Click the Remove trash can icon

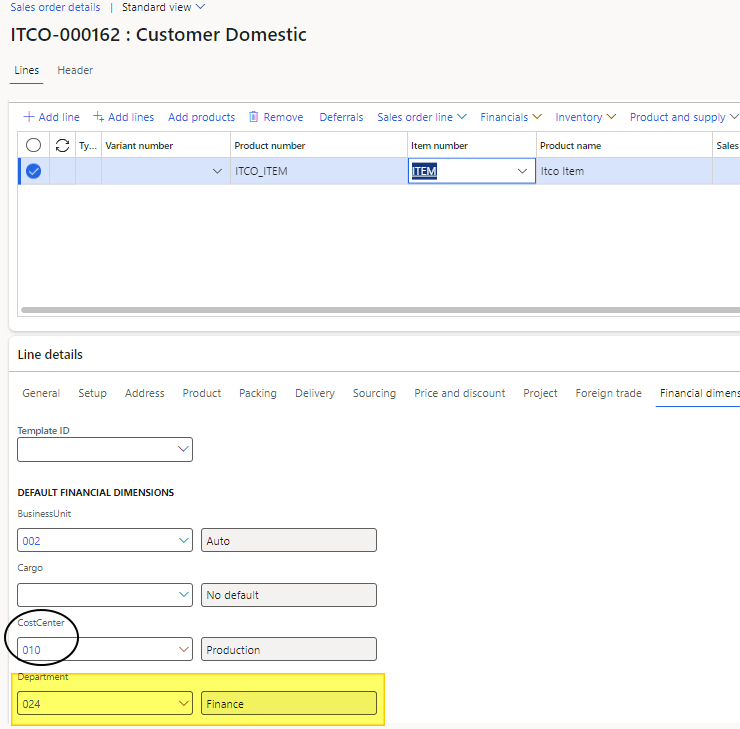[254, 117]
